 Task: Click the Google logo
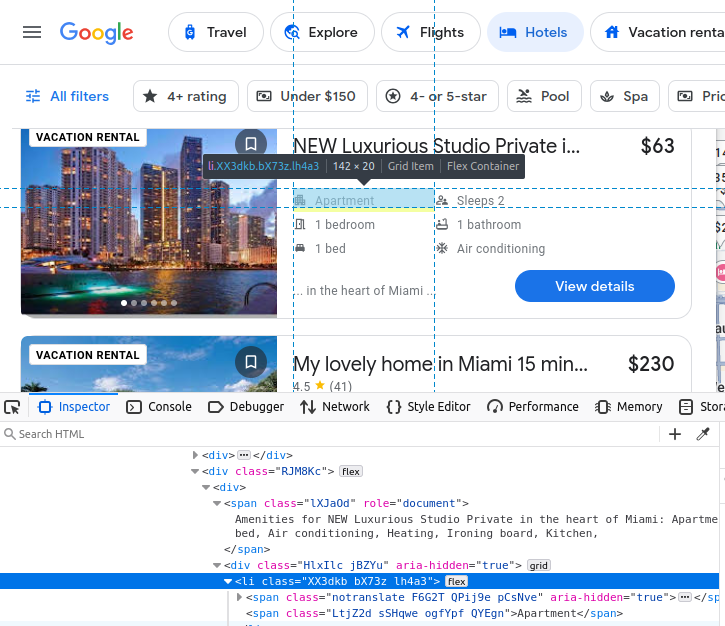pos(96,32)
